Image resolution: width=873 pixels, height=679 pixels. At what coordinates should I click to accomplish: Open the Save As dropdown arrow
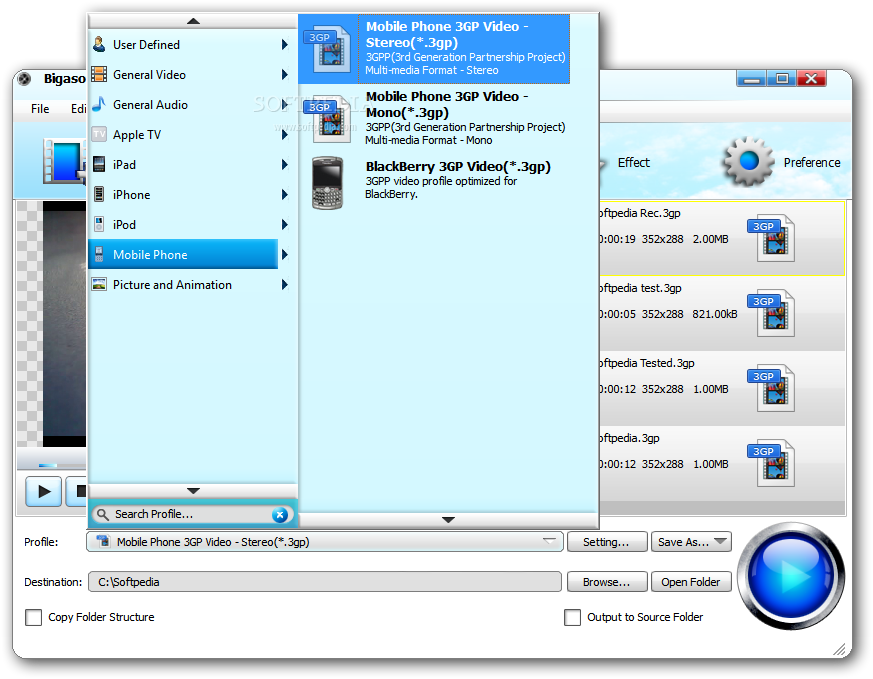[x=720, y=541]
